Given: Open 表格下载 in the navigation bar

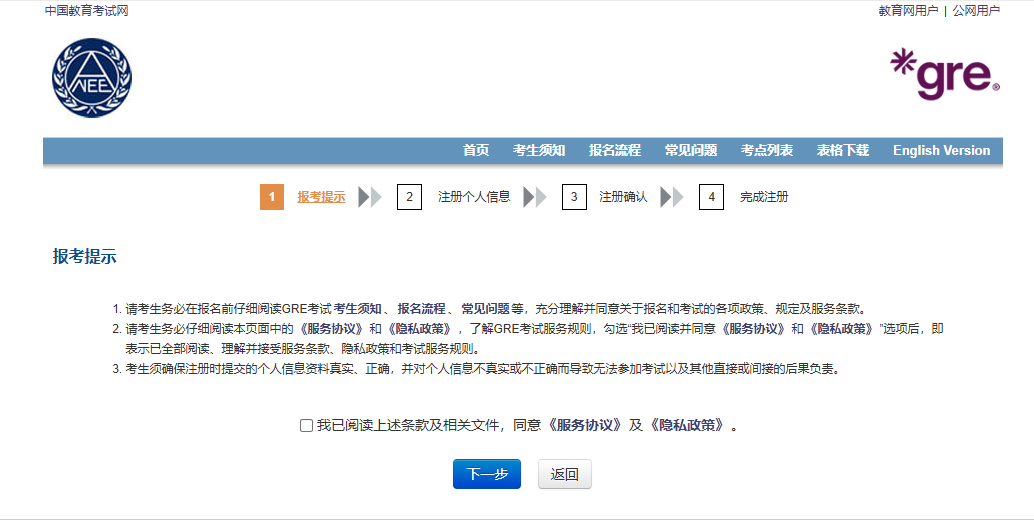Looking at the screenshot, I should (x=842, y=150).
